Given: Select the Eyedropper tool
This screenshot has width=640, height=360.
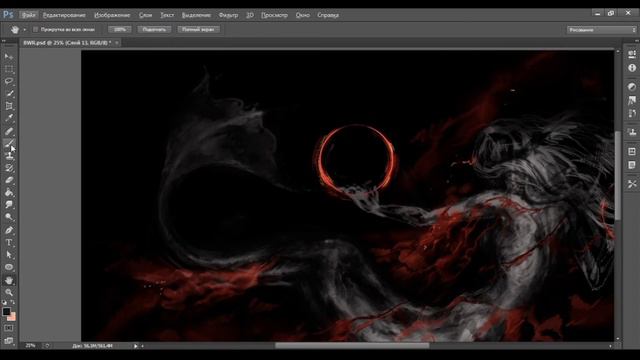Looking at the screenshot, I should (9, 118).
